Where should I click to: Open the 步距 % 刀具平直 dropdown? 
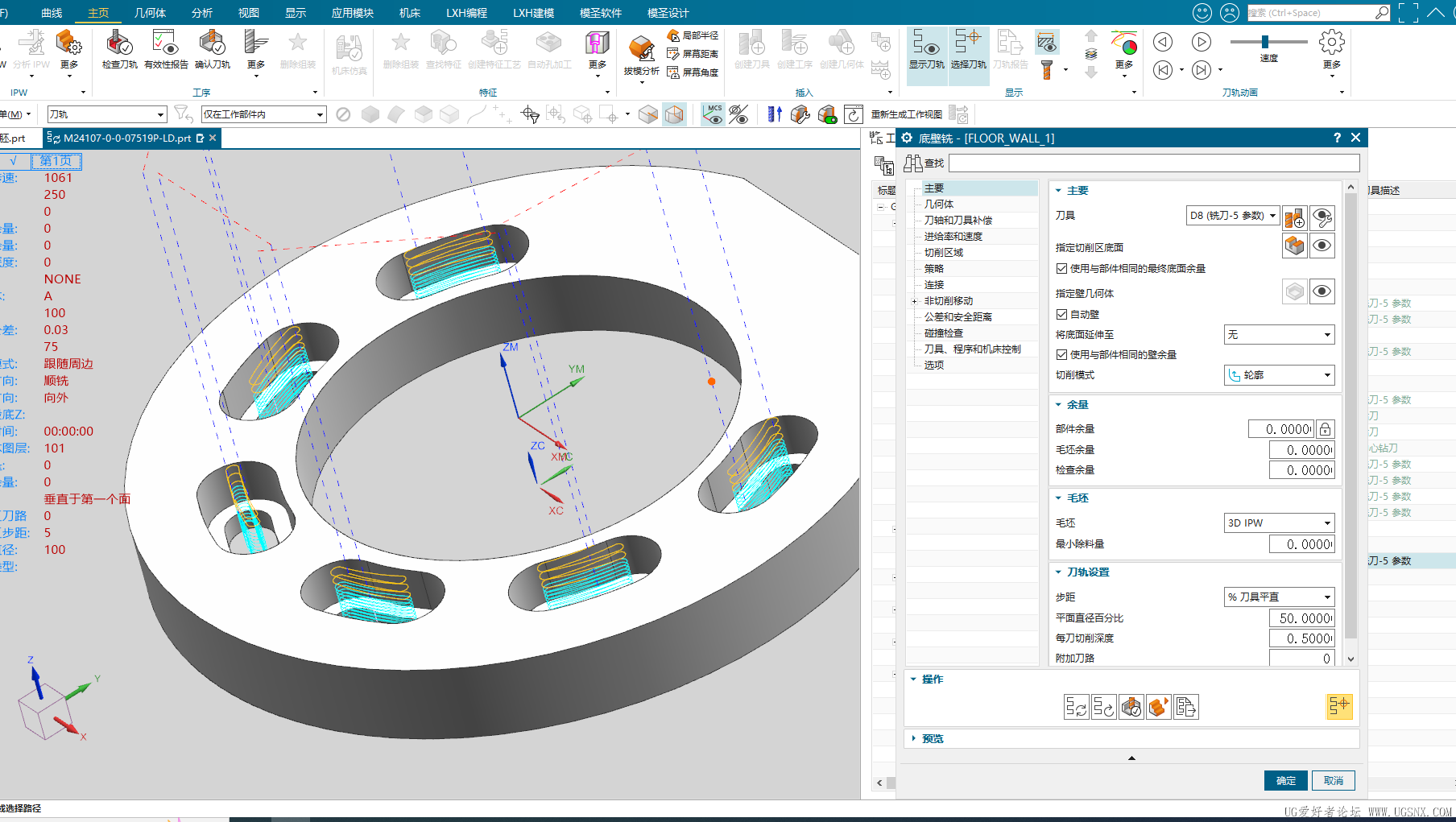1279,597
